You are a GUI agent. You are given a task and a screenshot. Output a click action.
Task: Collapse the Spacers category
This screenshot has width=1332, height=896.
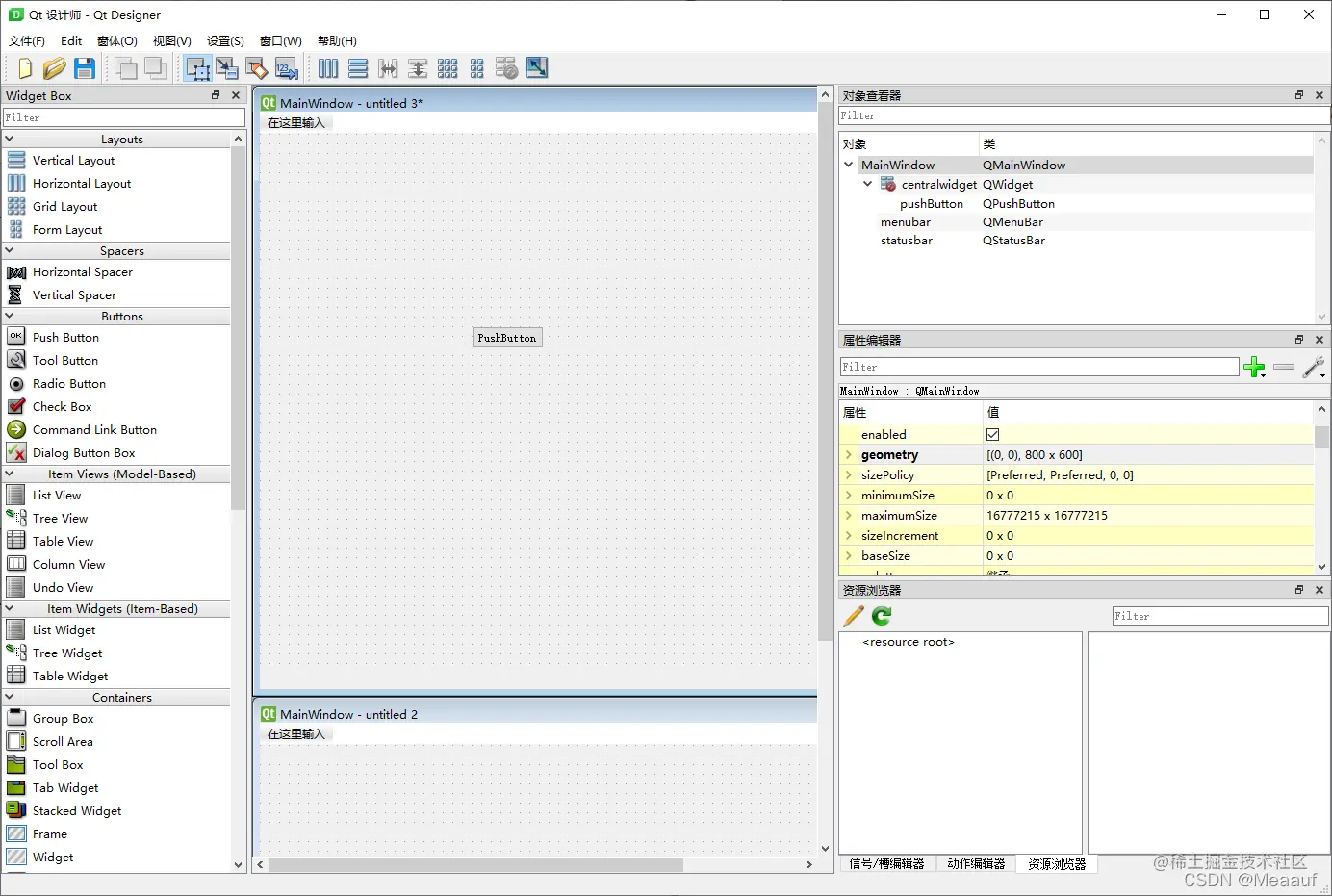click(x=10, y=250)
